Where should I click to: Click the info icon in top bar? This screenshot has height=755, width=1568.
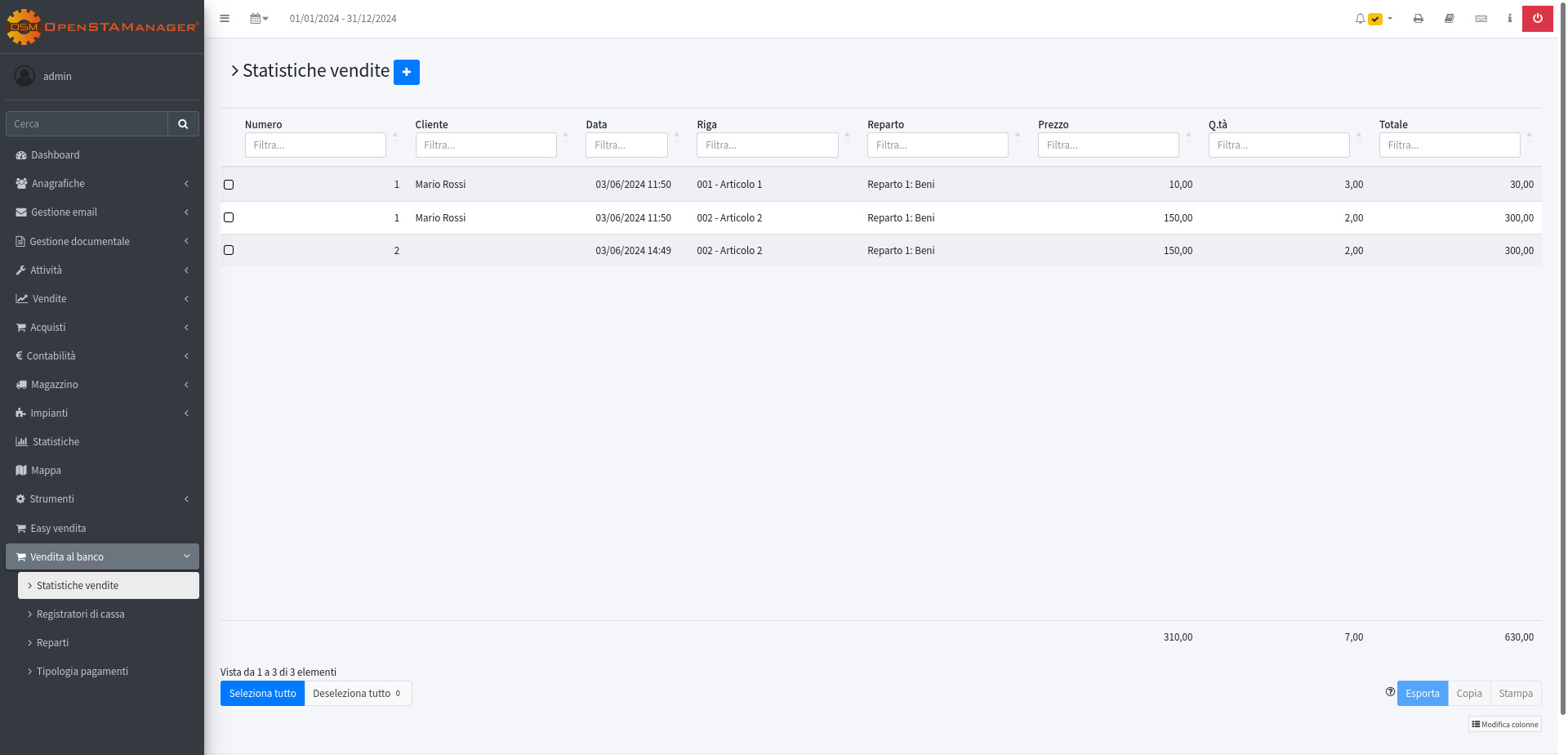coord(1509,19)
